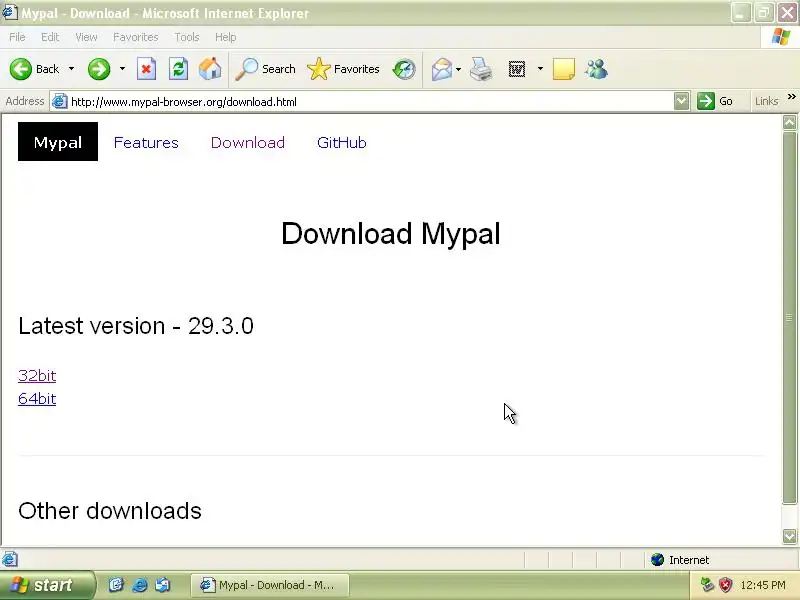Refresh the page with the green arrows icon
The image size is (800, 600).
click(179, 69)
